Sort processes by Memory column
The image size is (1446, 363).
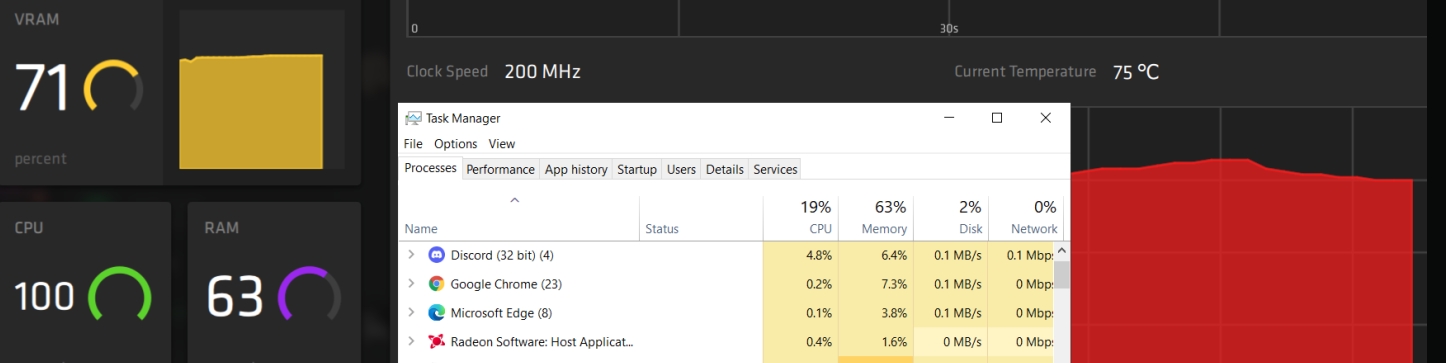[876, 218]
